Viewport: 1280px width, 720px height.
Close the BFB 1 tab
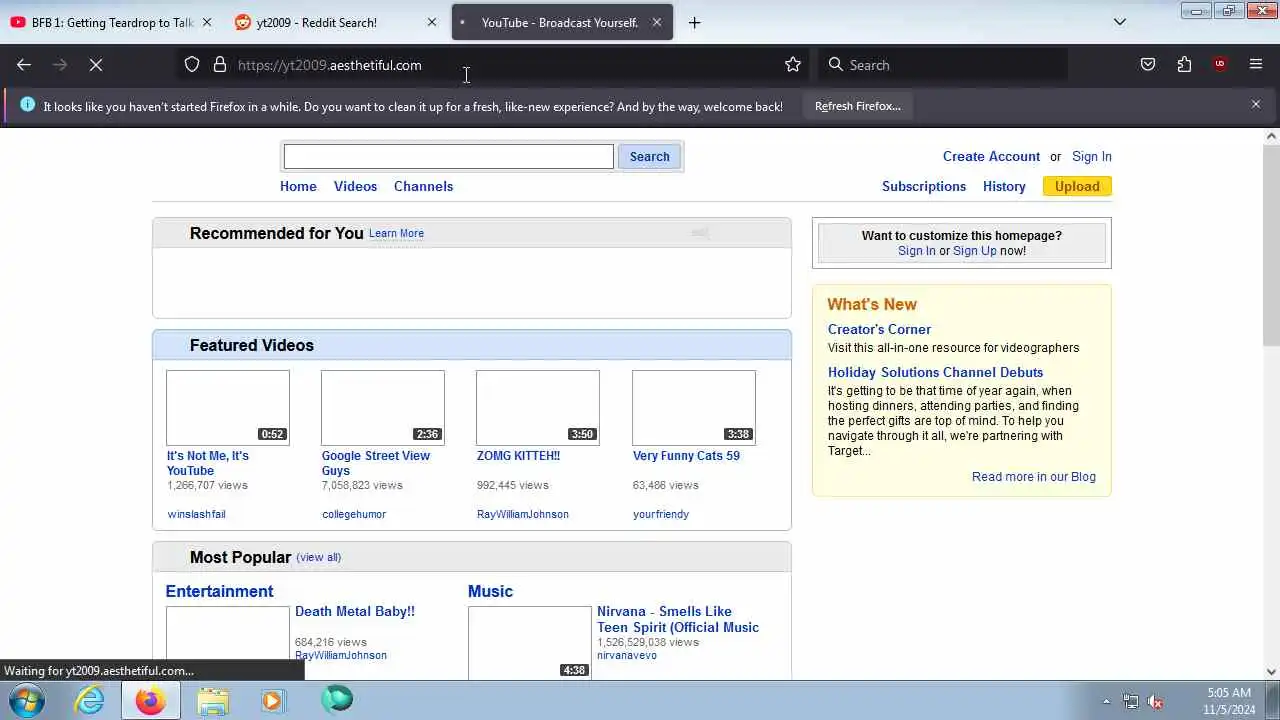pos(207,22)
